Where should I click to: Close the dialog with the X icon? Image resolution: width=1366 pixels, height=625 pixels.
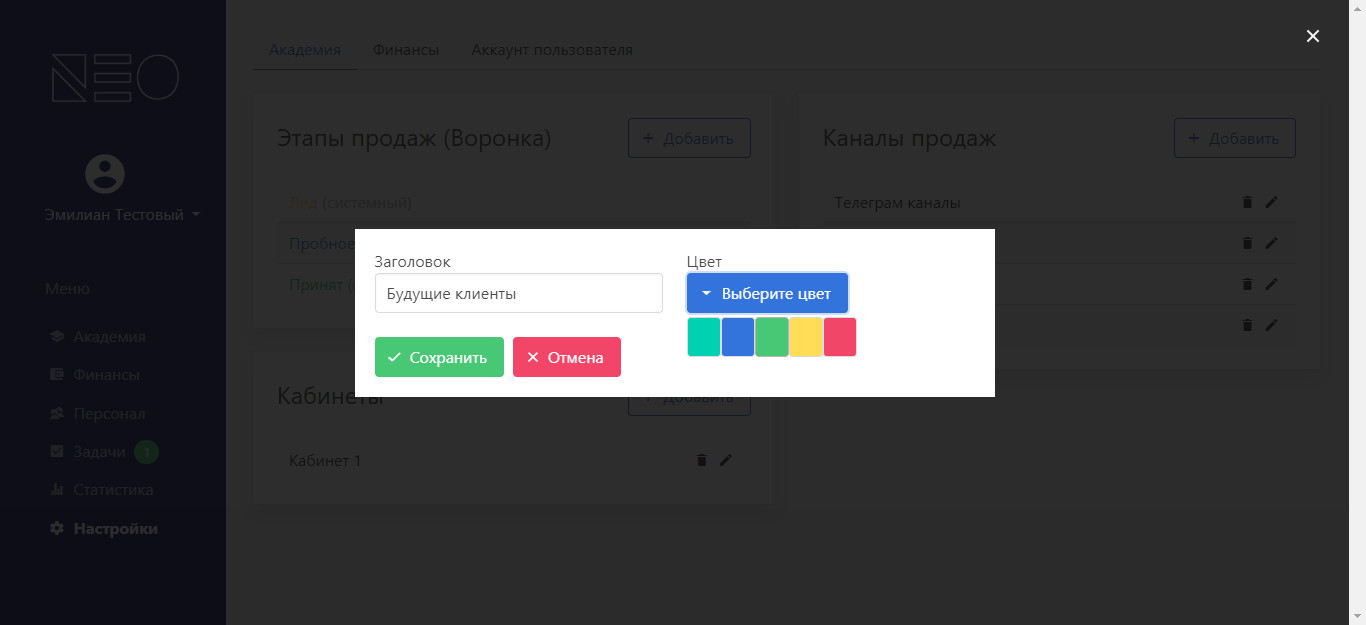coord(1313,36)
